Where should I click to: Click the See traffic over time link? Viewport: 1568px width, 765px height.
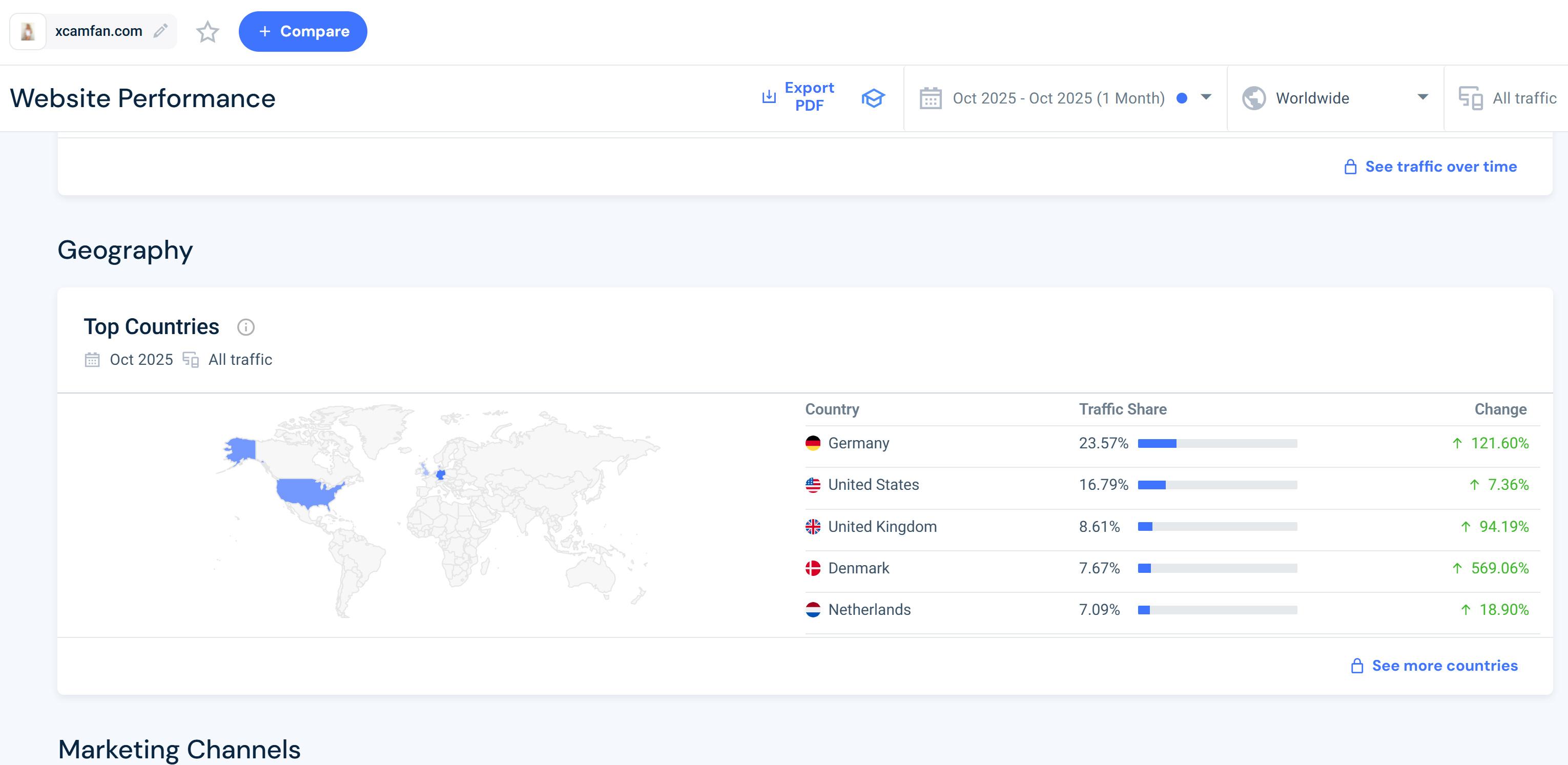coord(1440,167)
